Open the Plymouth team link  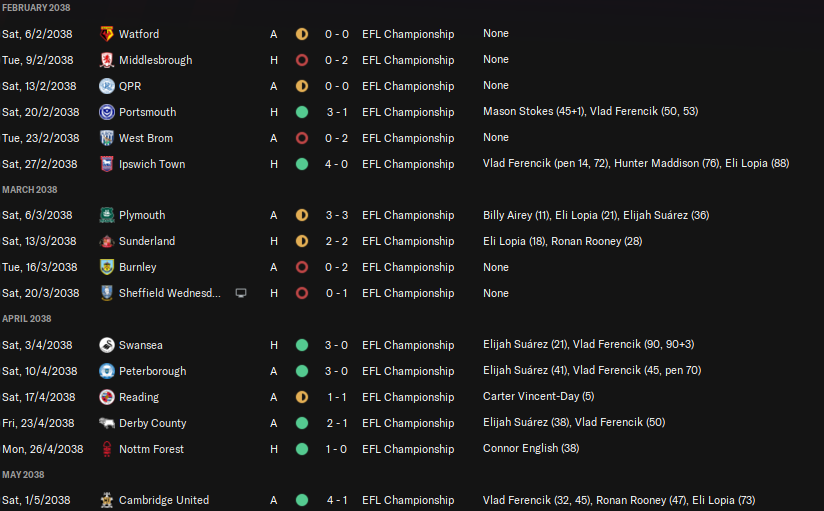click(x=142, y=215)
